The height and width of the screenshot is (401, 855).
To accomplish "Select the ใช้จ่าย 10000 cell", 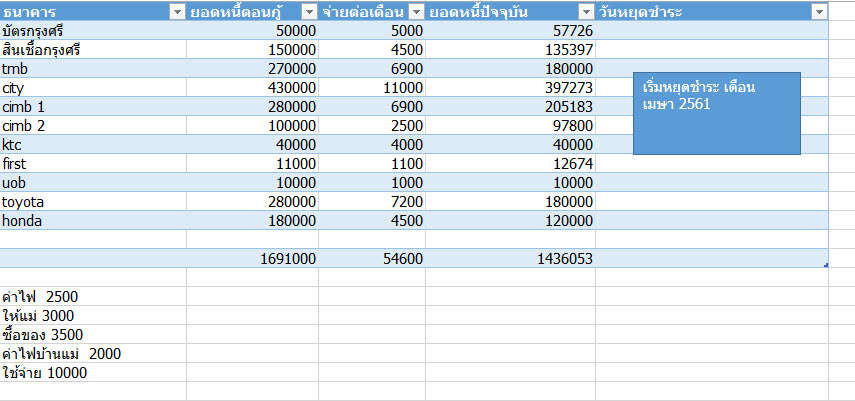I will (93, 373).
